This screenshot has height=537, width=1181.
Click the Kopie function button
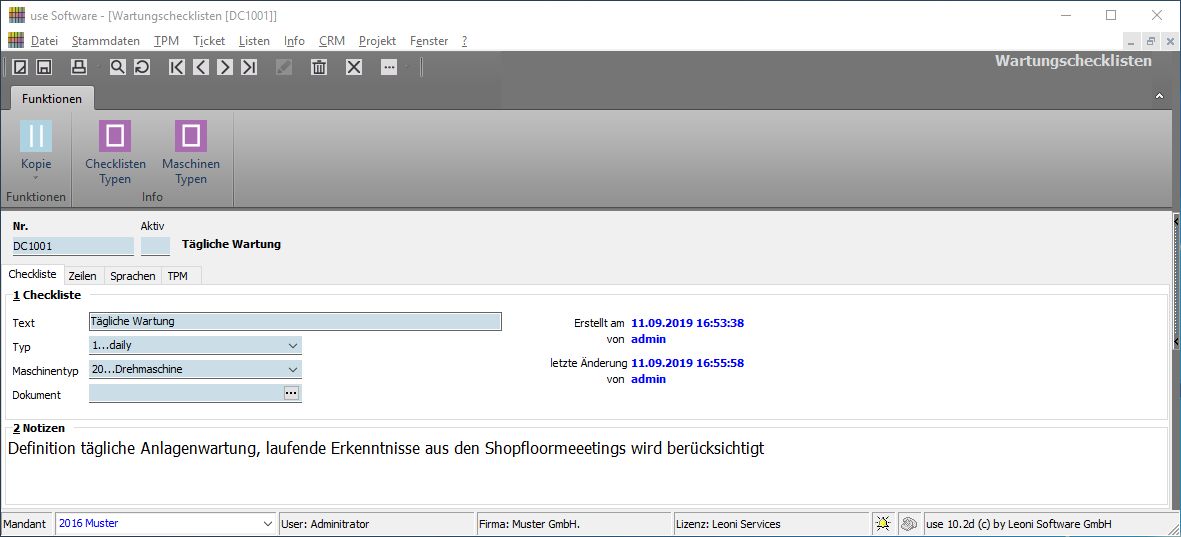tap(36, 146)
